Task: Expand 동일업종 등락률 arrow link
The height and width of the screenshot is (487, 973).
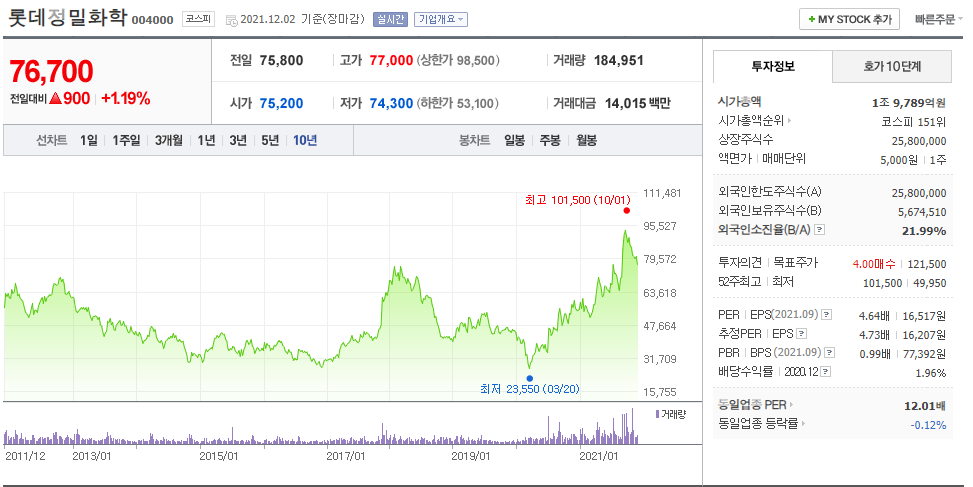Action: coord(803,424)
